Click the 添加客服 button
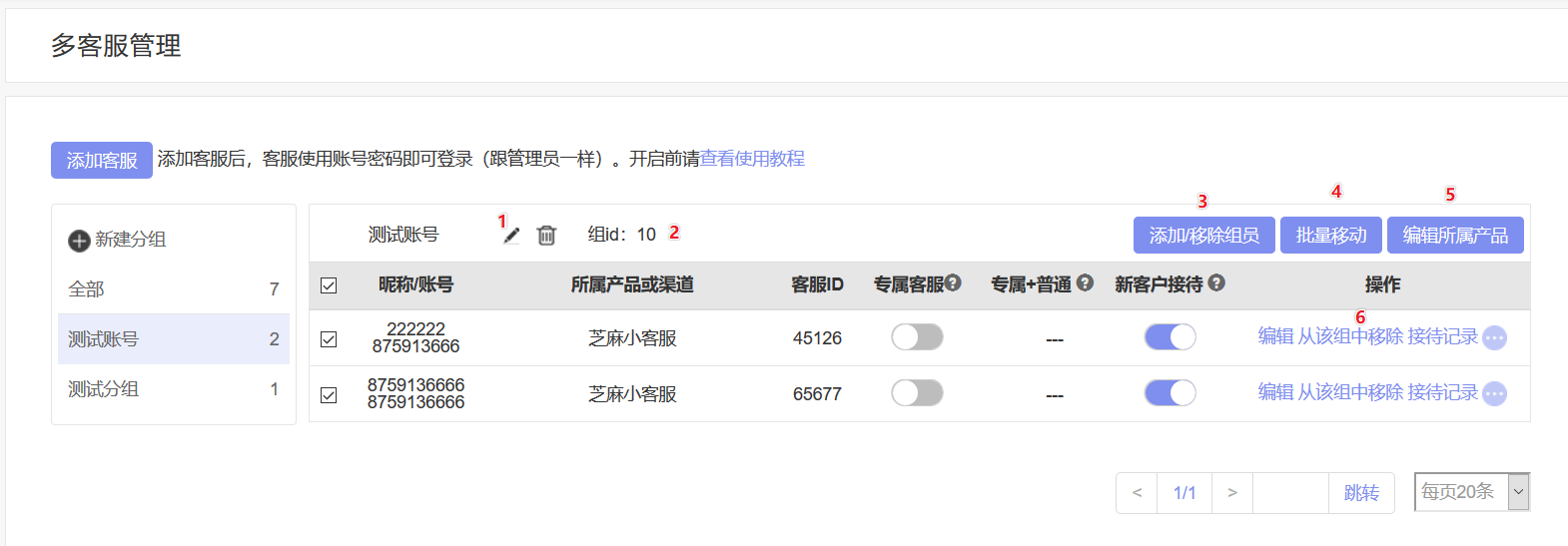 click(x=102, y=161)
